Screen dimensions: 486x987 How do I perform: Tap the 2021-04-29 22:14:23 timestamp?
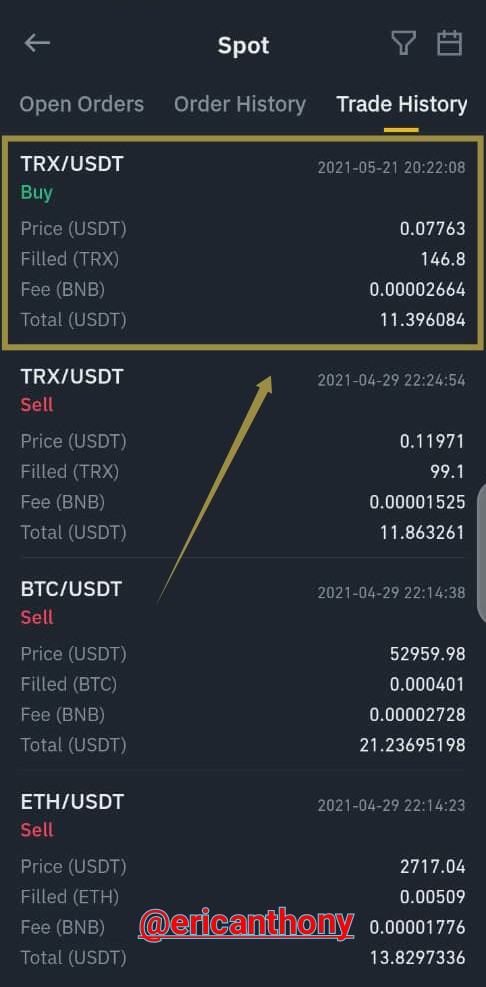tap(391, 805)
